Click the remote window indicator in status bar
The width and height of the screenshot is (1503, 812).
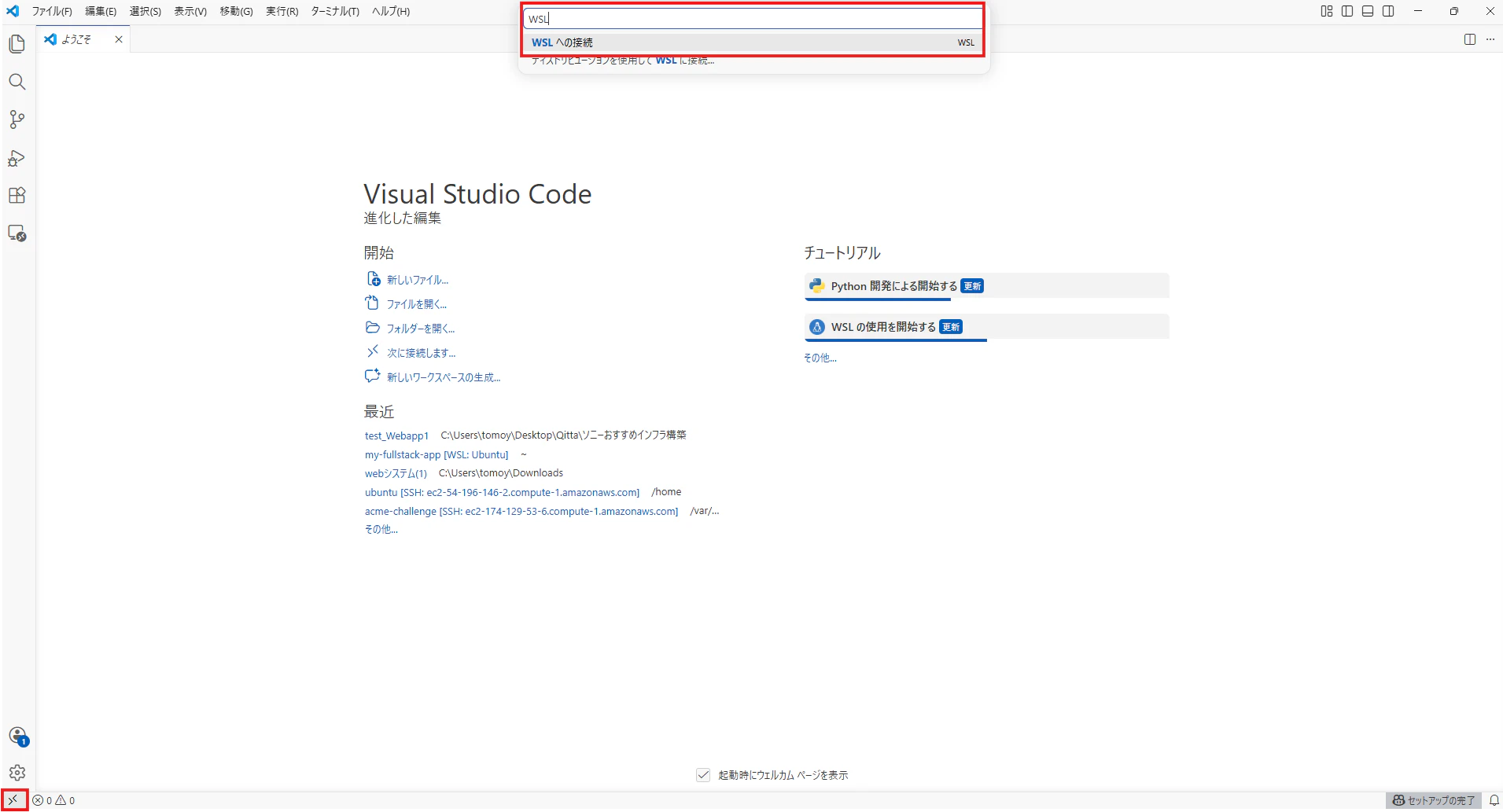click(x=13, y=800)
